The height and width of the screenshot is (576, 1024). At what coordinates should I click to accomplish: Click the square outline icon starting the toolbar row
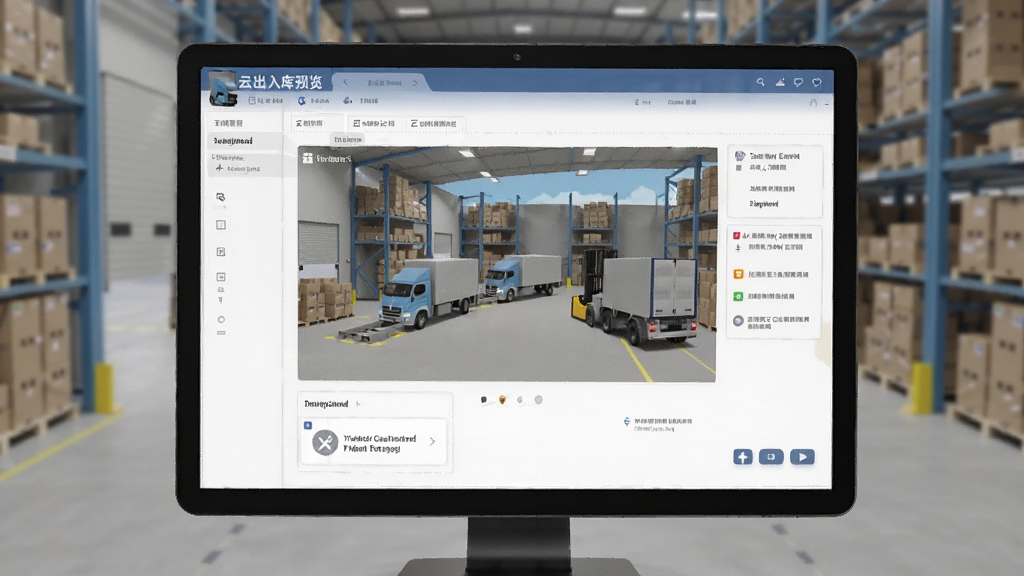(252, 101)
